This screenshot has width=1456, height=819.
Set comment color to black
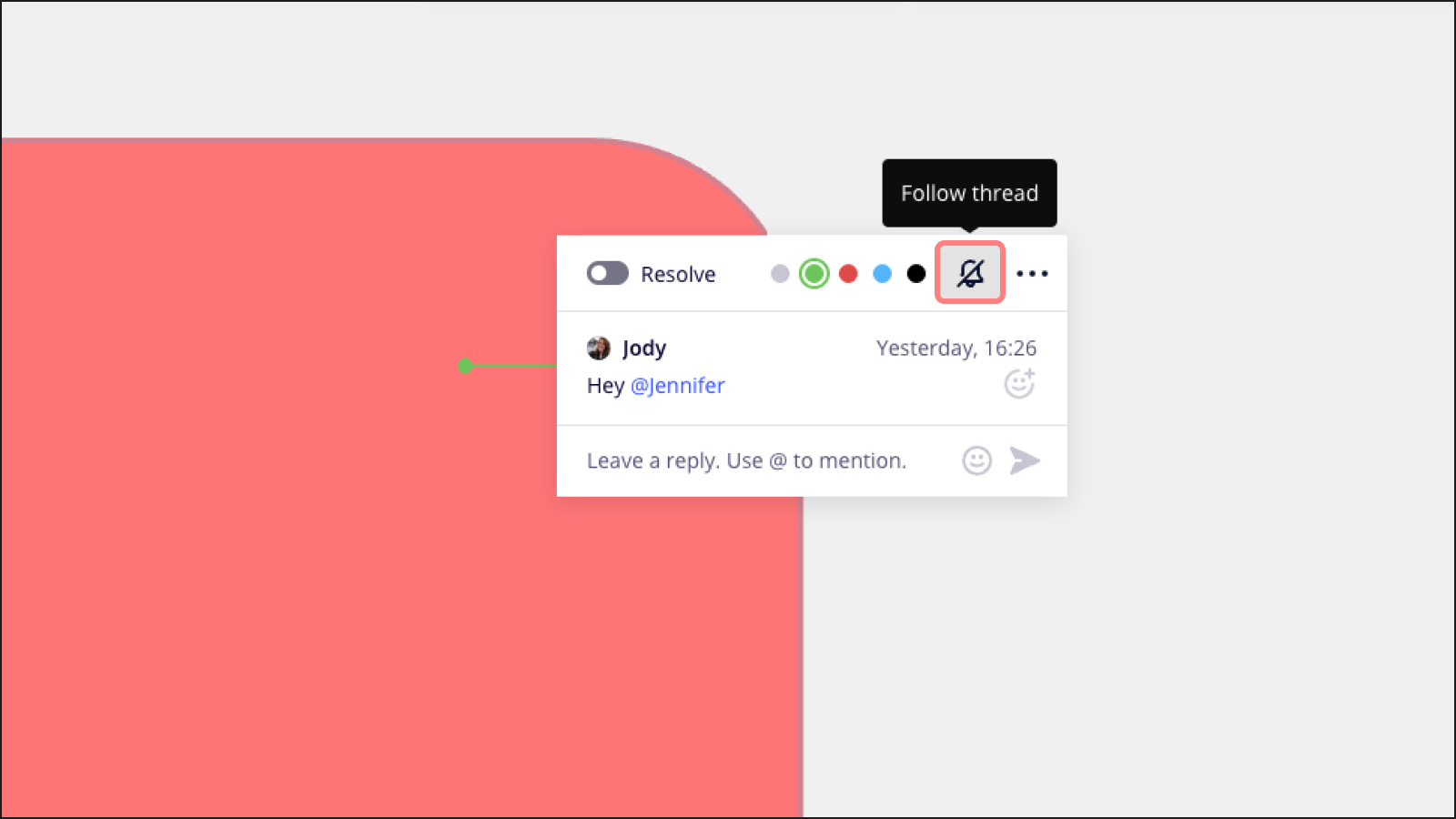[916, 274]
